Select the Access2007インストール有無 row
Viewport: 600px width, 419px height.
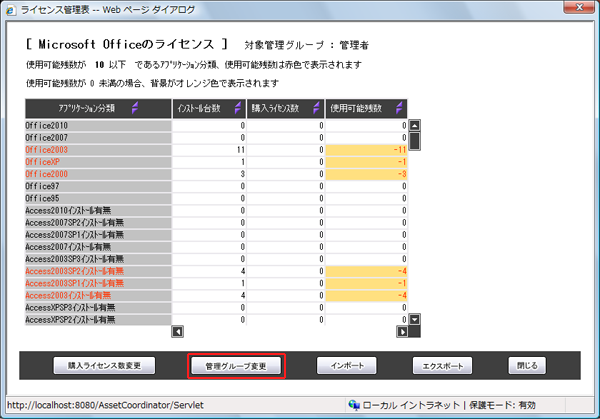216,247
